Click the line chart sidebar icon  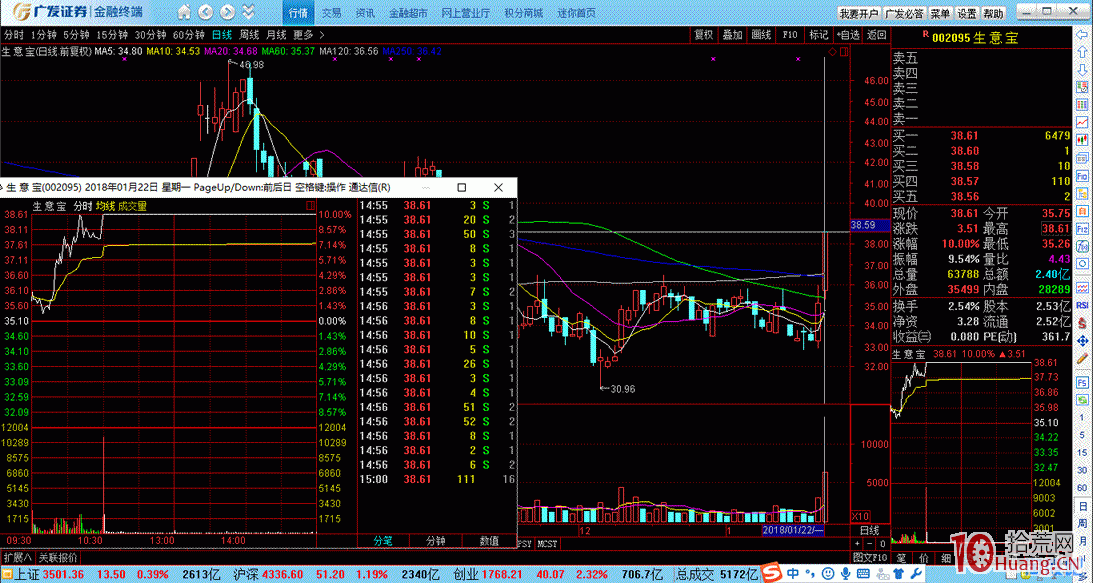pos(1081,121)
